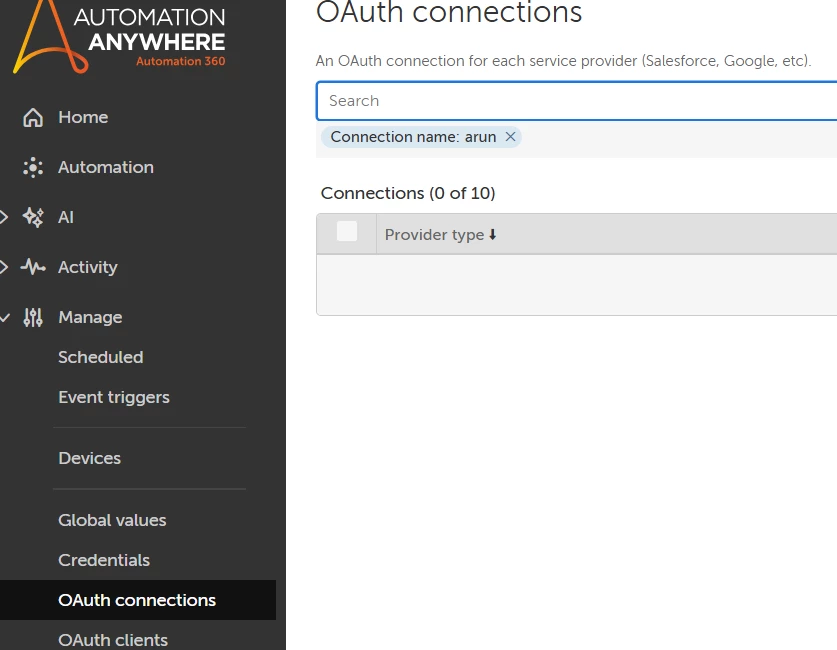Viewport: 837px width, 650px height.
Task: Click the Manage sliders icon
Action: [33, 317]
